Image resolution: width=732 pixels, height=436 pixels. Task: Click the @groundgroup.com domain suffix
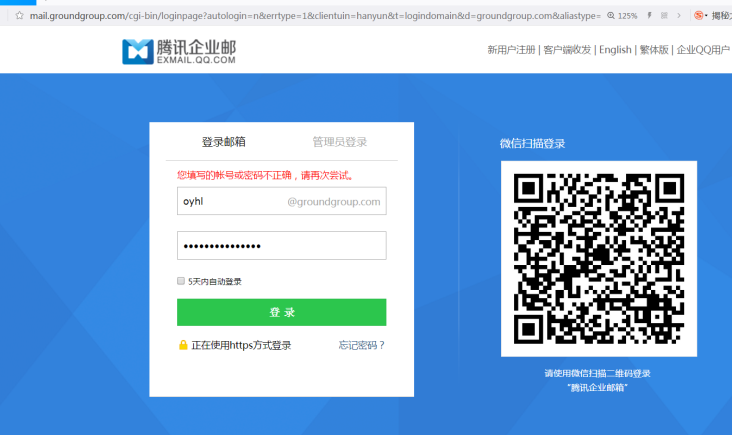point(334,202)
